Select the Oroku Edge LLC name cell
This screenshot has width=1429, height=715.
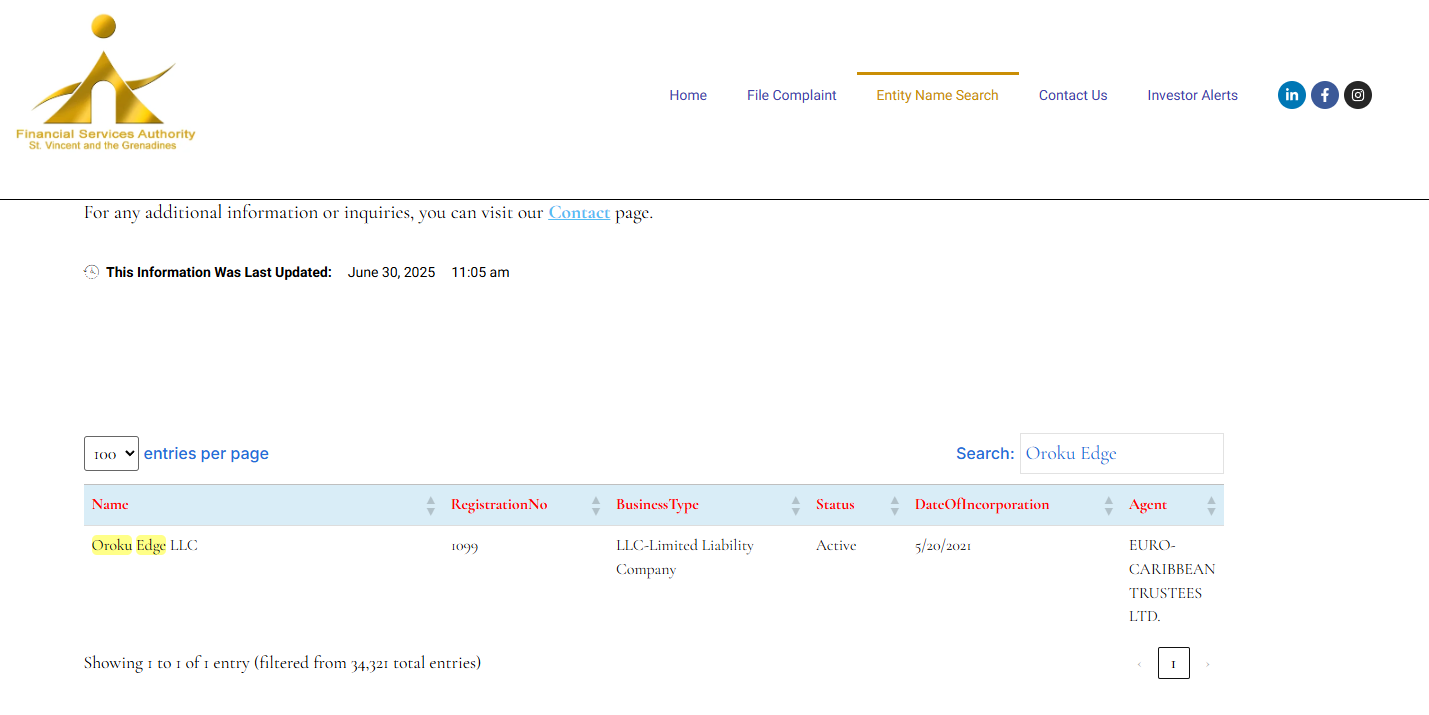[145, 545]
